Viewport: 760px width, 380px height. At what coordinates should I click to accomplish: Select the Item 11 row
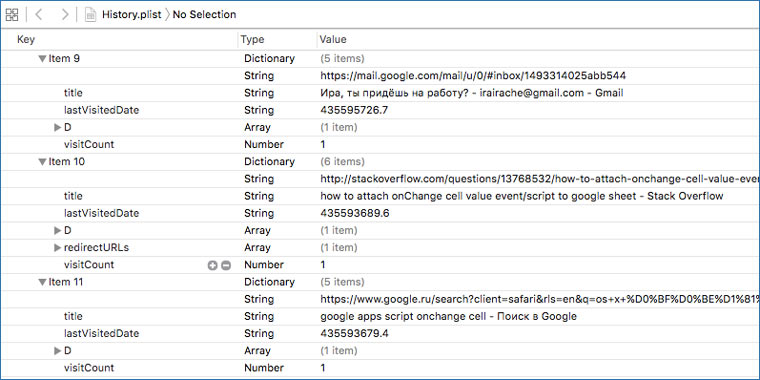(x=380, y=282)
